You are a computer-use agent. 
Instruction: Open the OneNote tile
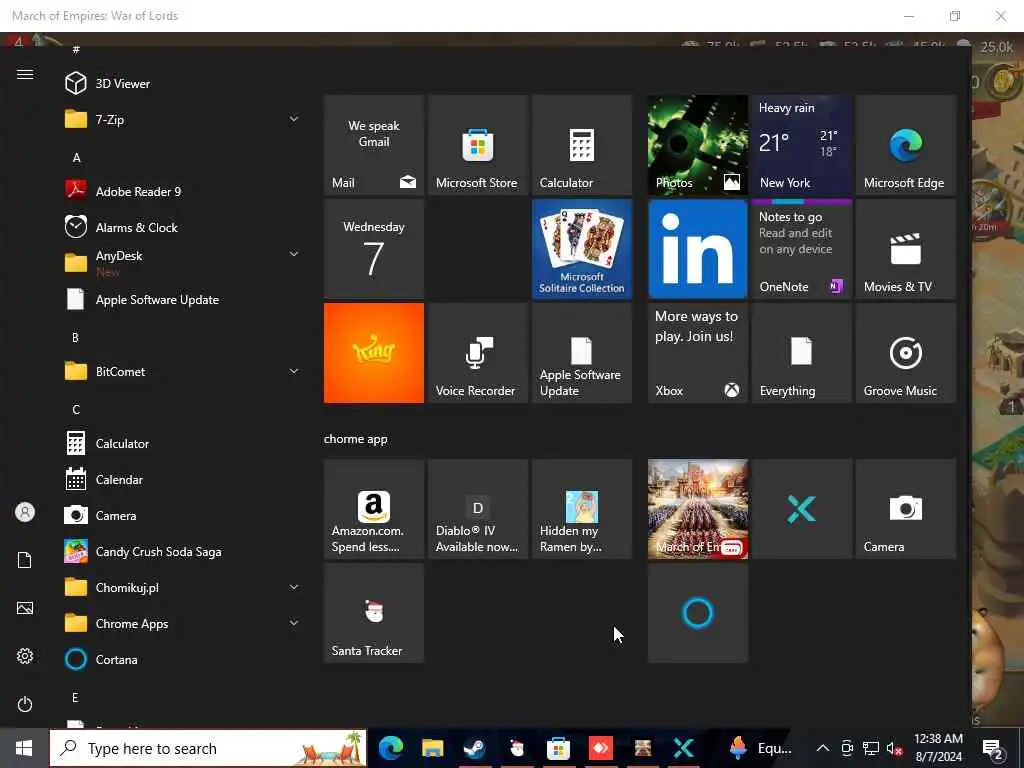802,249
